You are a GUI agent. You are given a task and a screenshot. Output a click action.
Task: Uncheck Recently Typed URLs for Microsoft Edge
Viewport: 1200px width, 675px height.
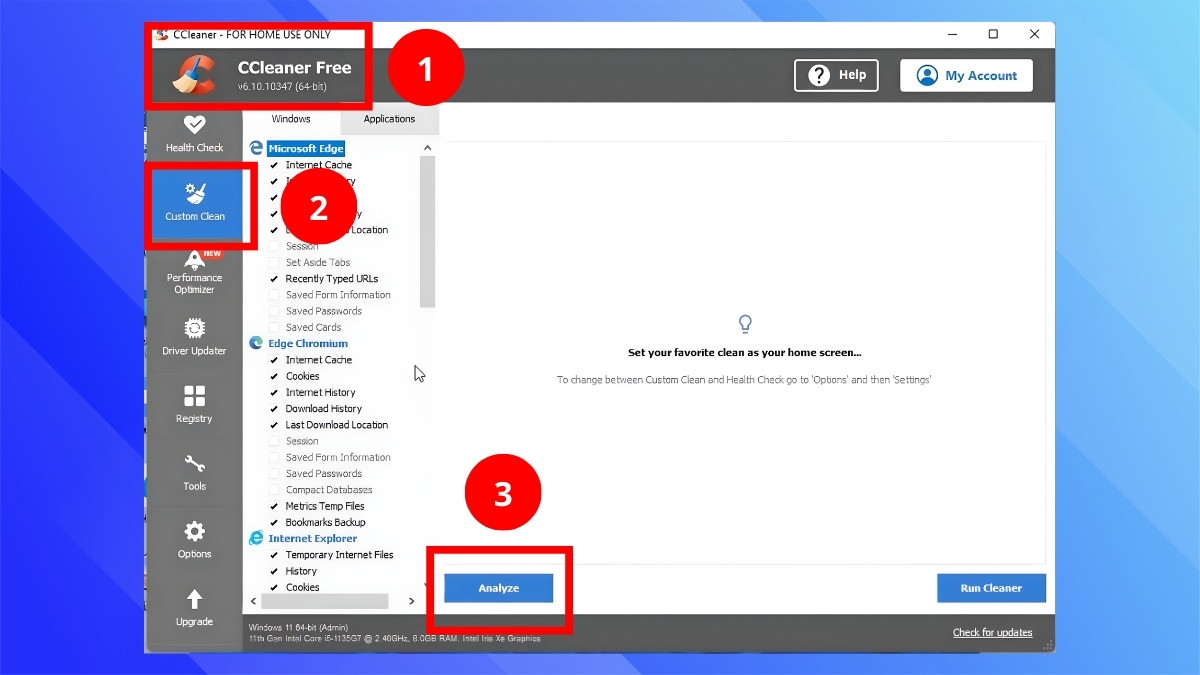point(272,278)
